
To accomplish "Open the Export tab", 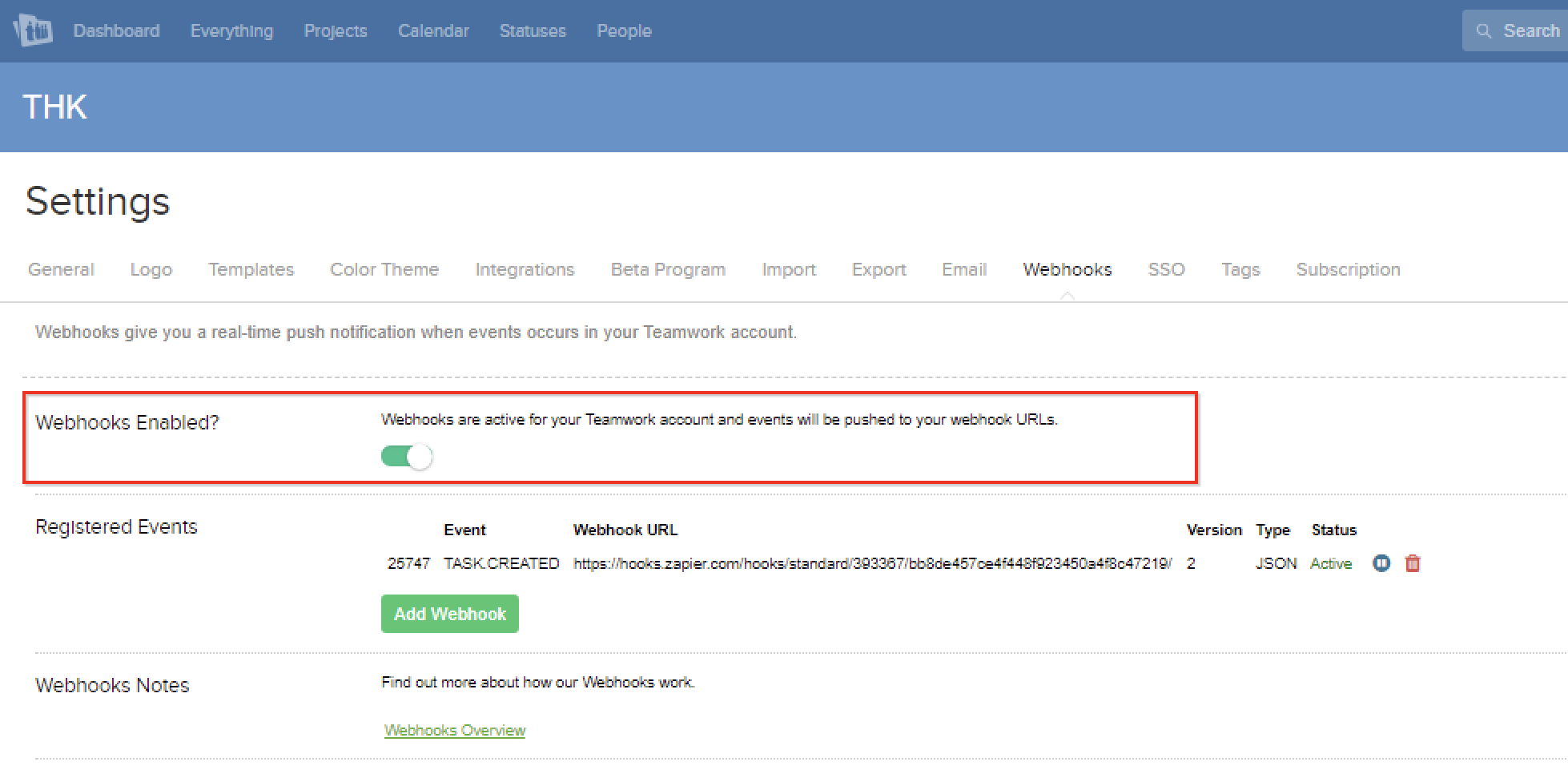I will point(878,269).
